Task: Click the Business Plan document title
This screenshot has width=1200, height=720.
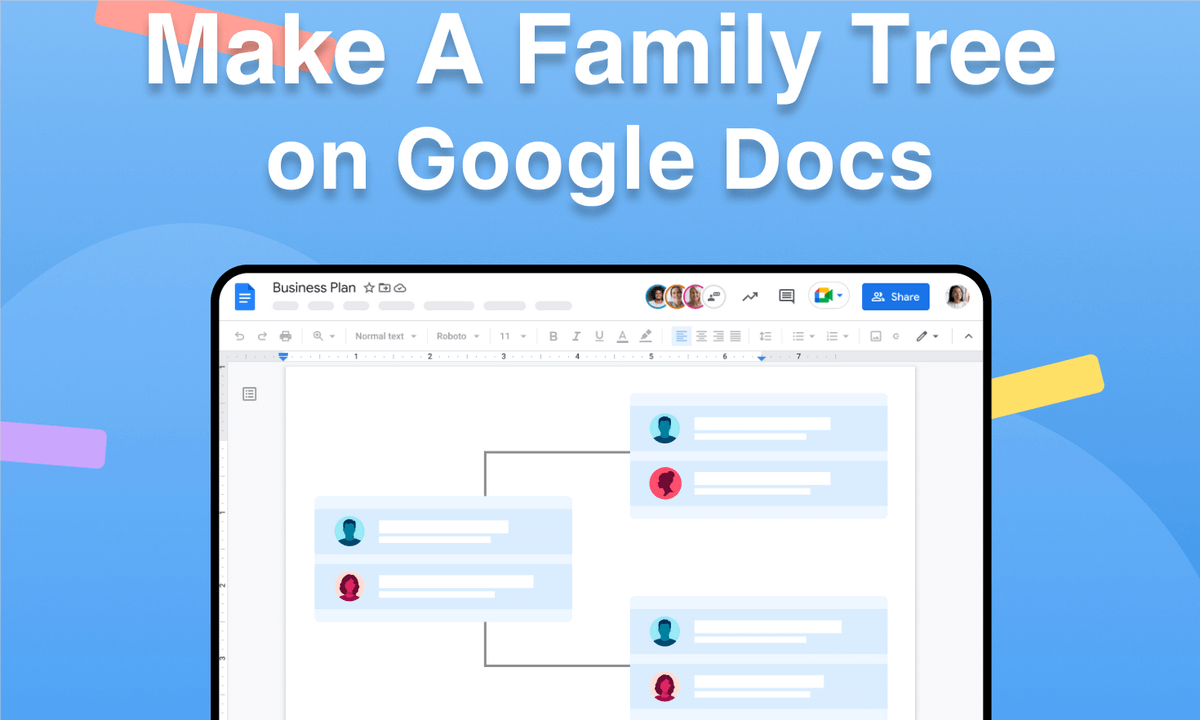Action: coord(315,288)
